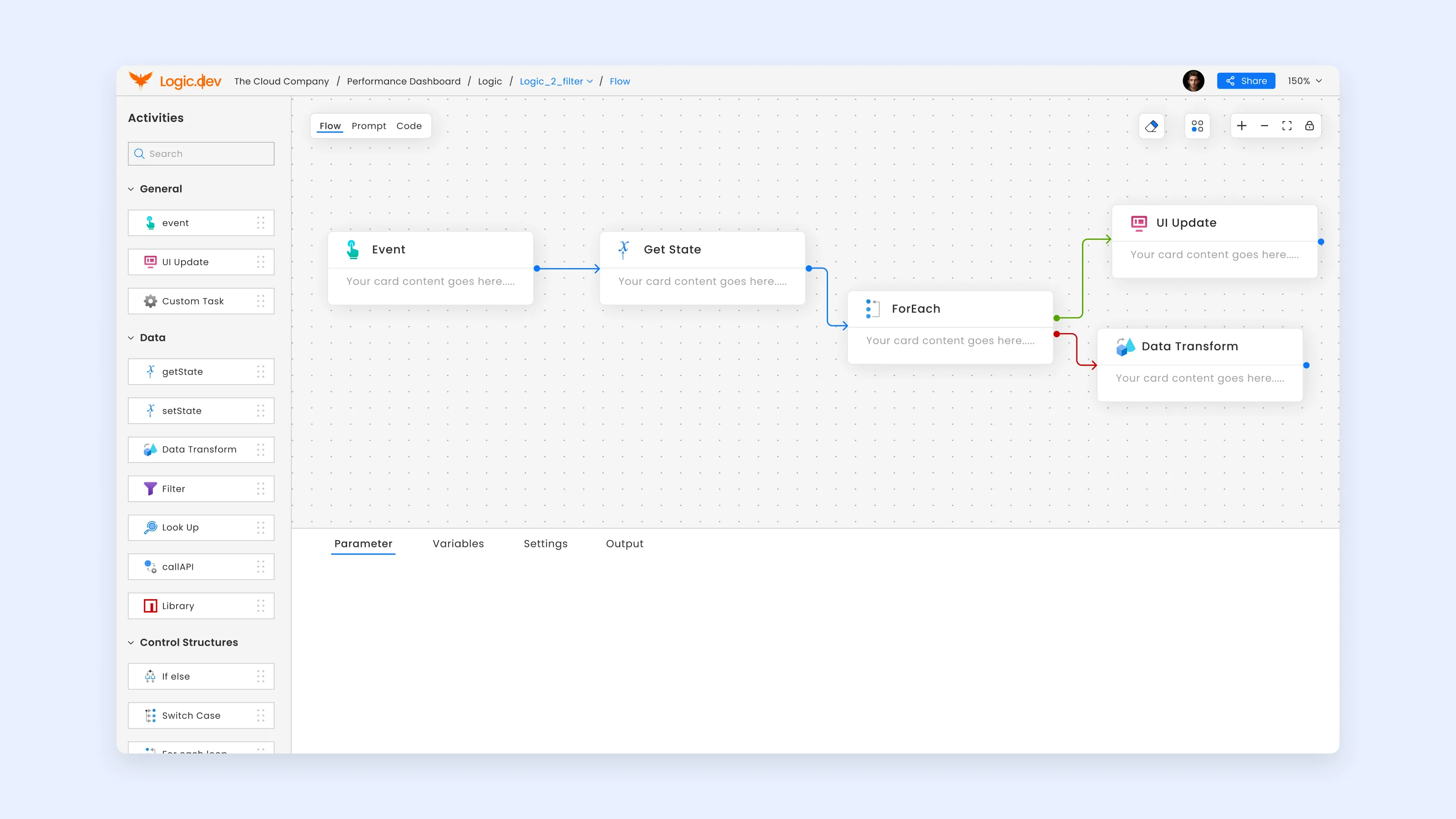Click the Activities search field

point(201,154)
